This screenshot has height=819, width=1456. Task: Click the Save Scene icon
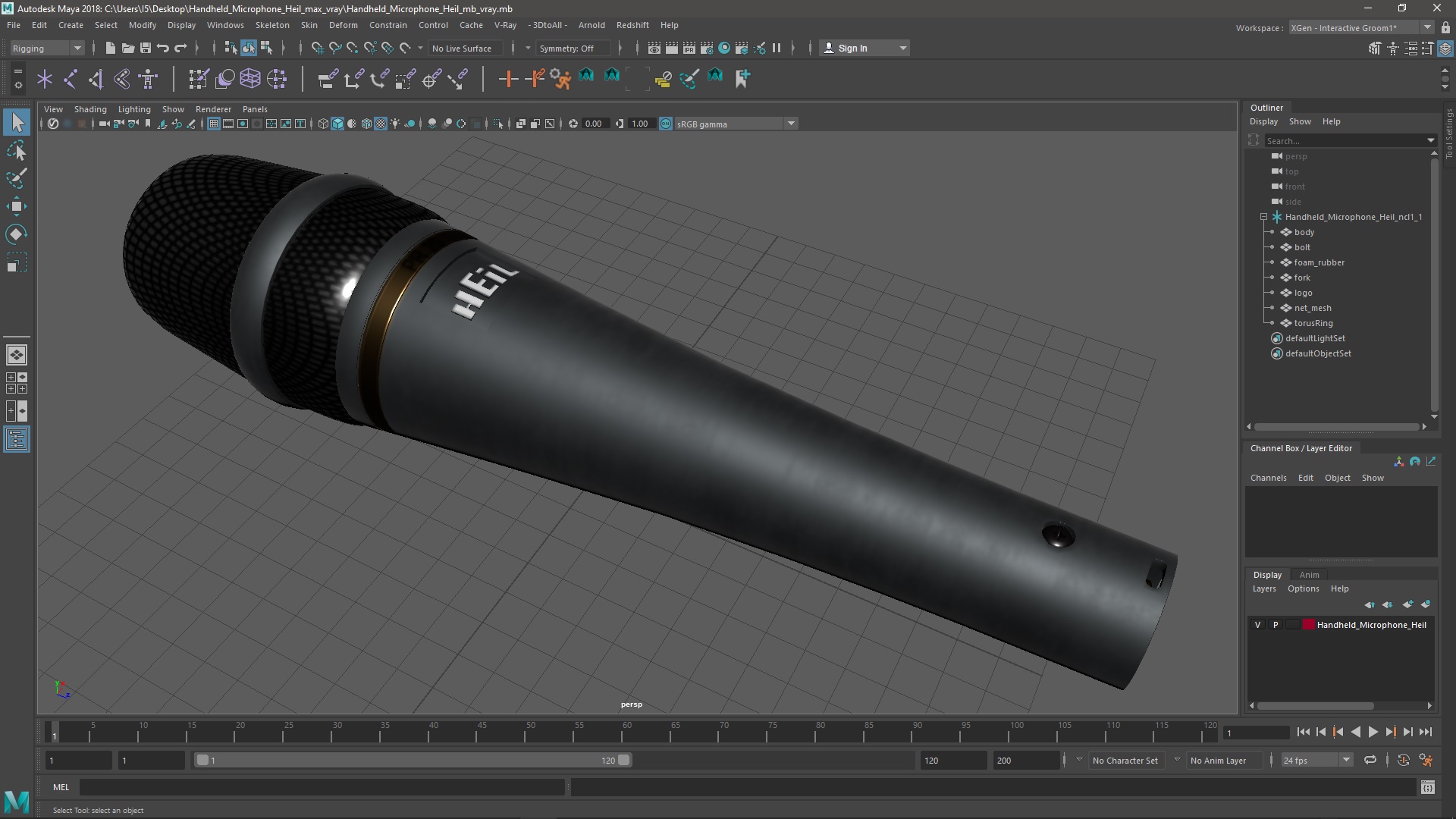(x=146, y=48)
